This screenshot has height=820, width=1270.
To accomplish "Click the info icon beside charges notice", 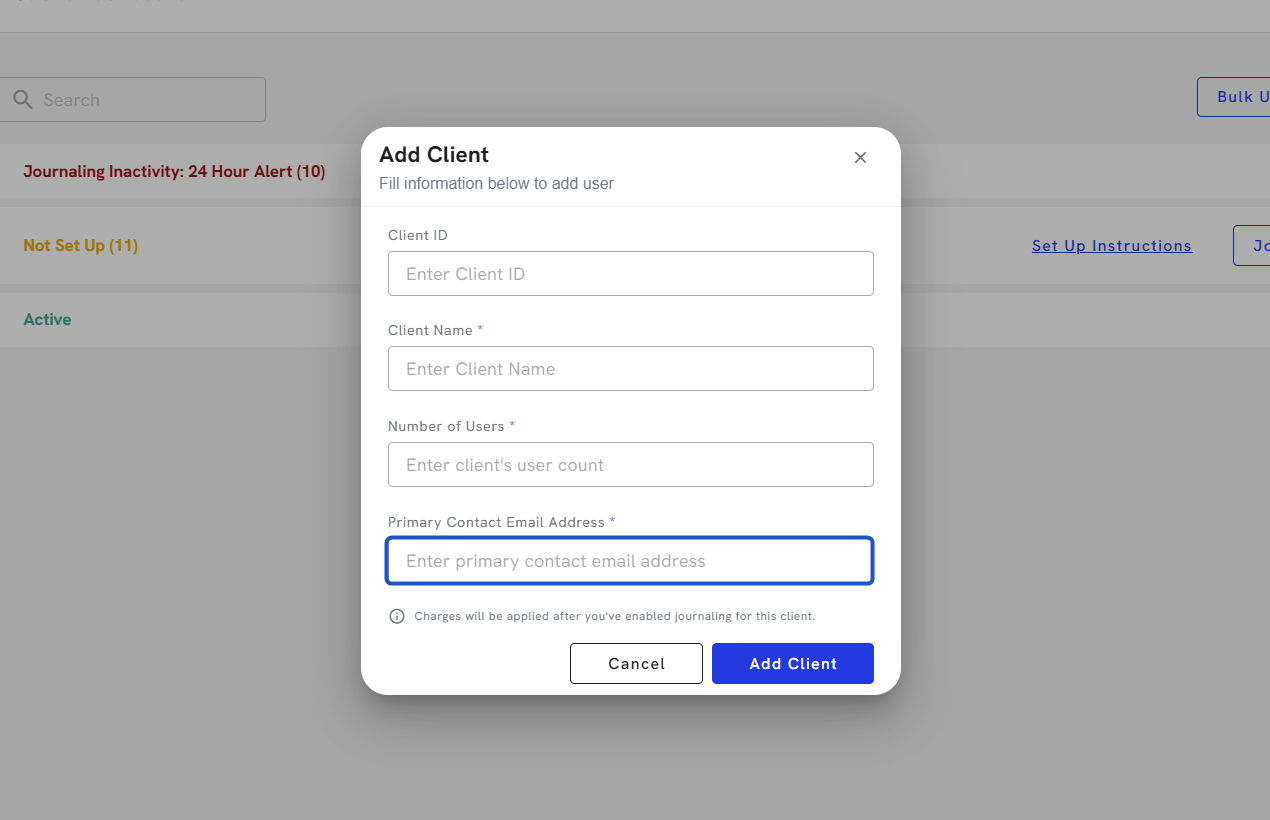I will coord(396,616).
